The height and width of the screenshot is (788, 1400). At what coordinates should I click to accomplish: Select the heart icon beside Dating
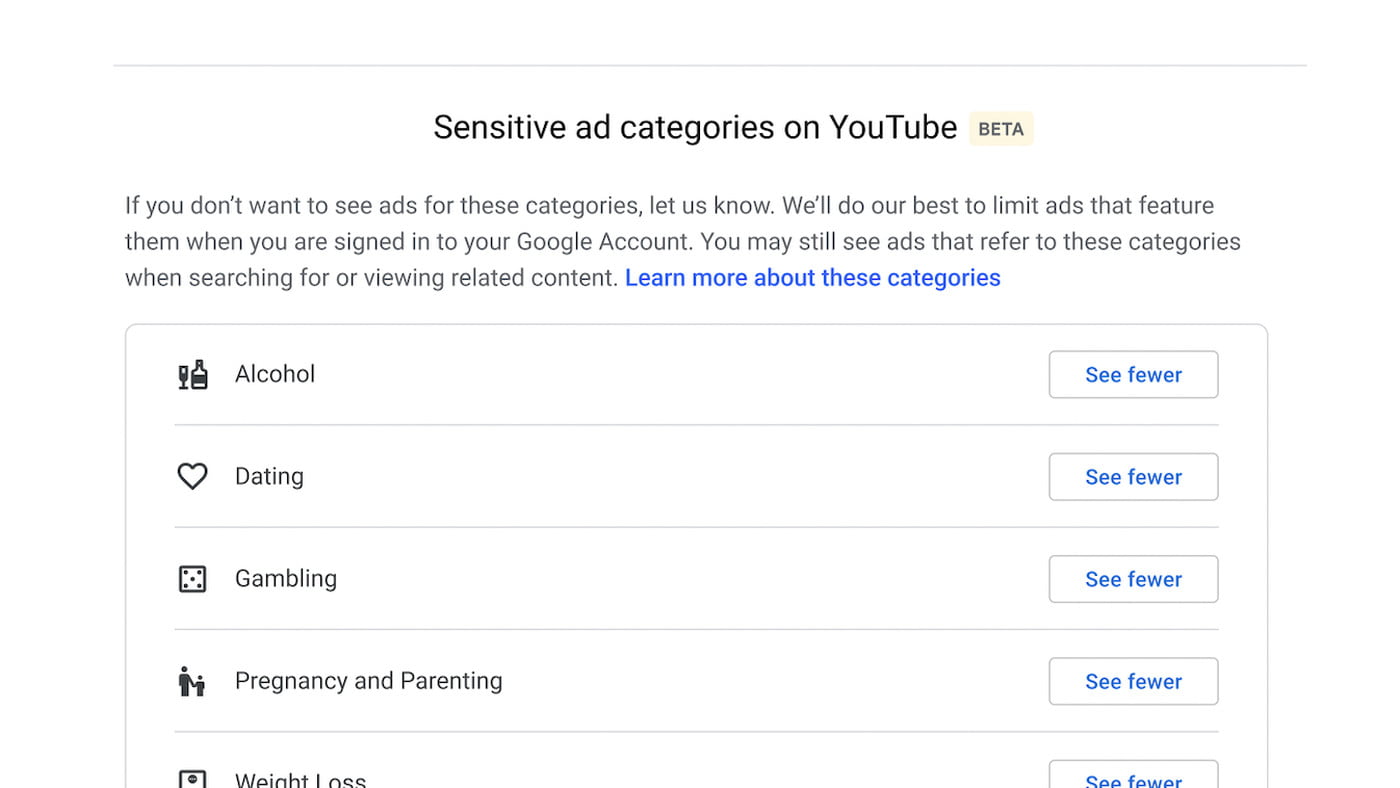[x=192, y=476]
